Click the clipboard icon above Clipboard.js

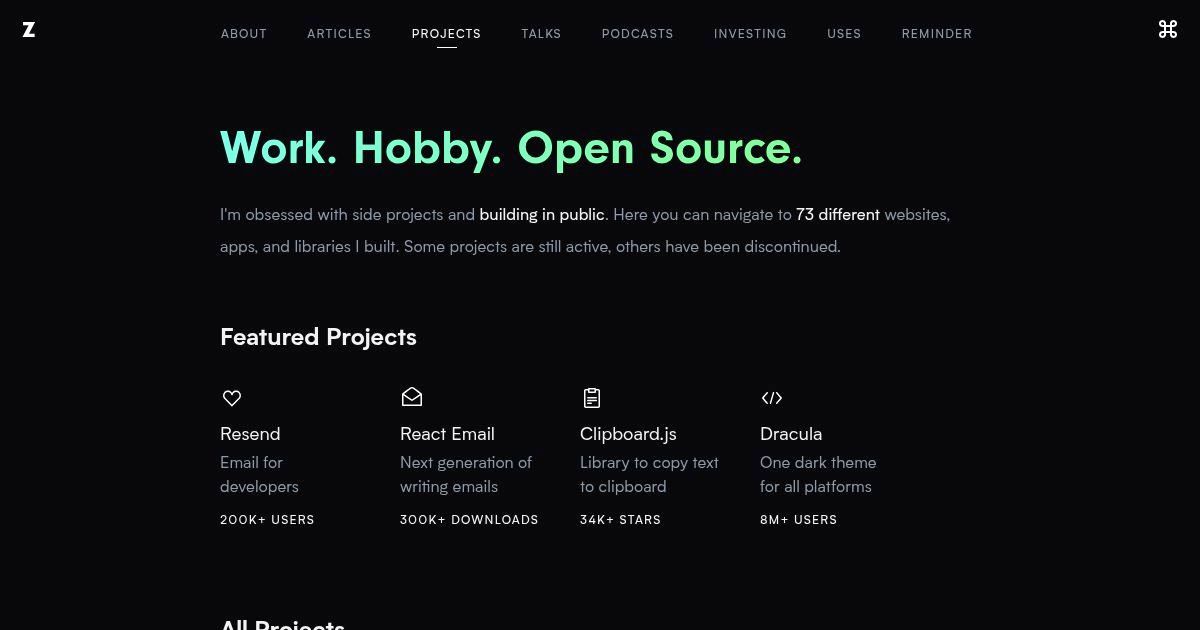pos(592,397)
